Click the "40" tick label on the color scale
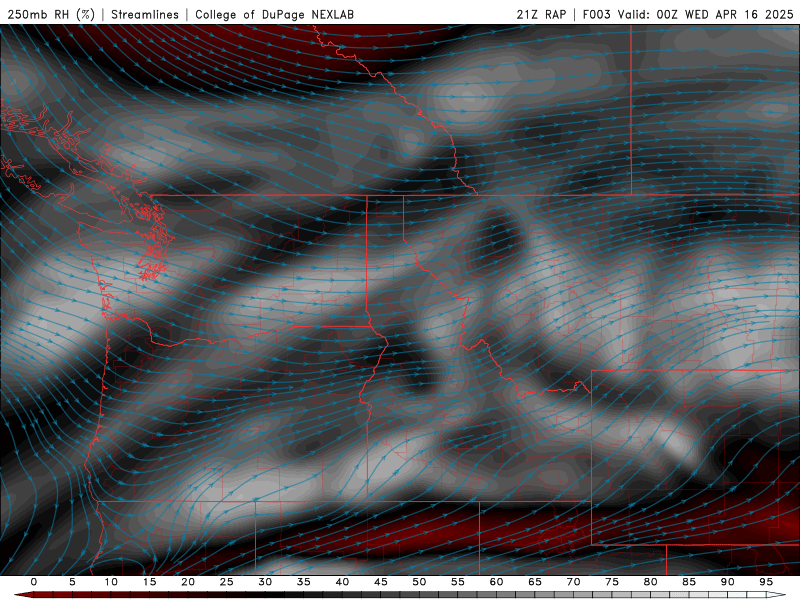800x600 pixels. (342, 582)
